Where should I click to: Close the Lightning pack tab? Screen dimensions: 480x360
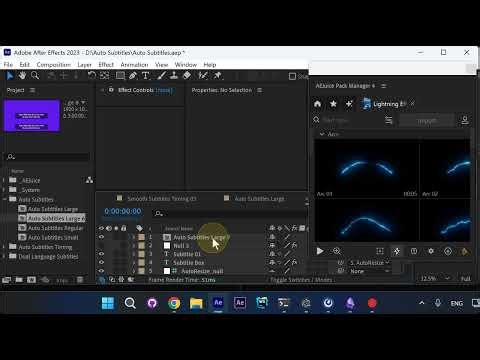(x=413, y=104)
